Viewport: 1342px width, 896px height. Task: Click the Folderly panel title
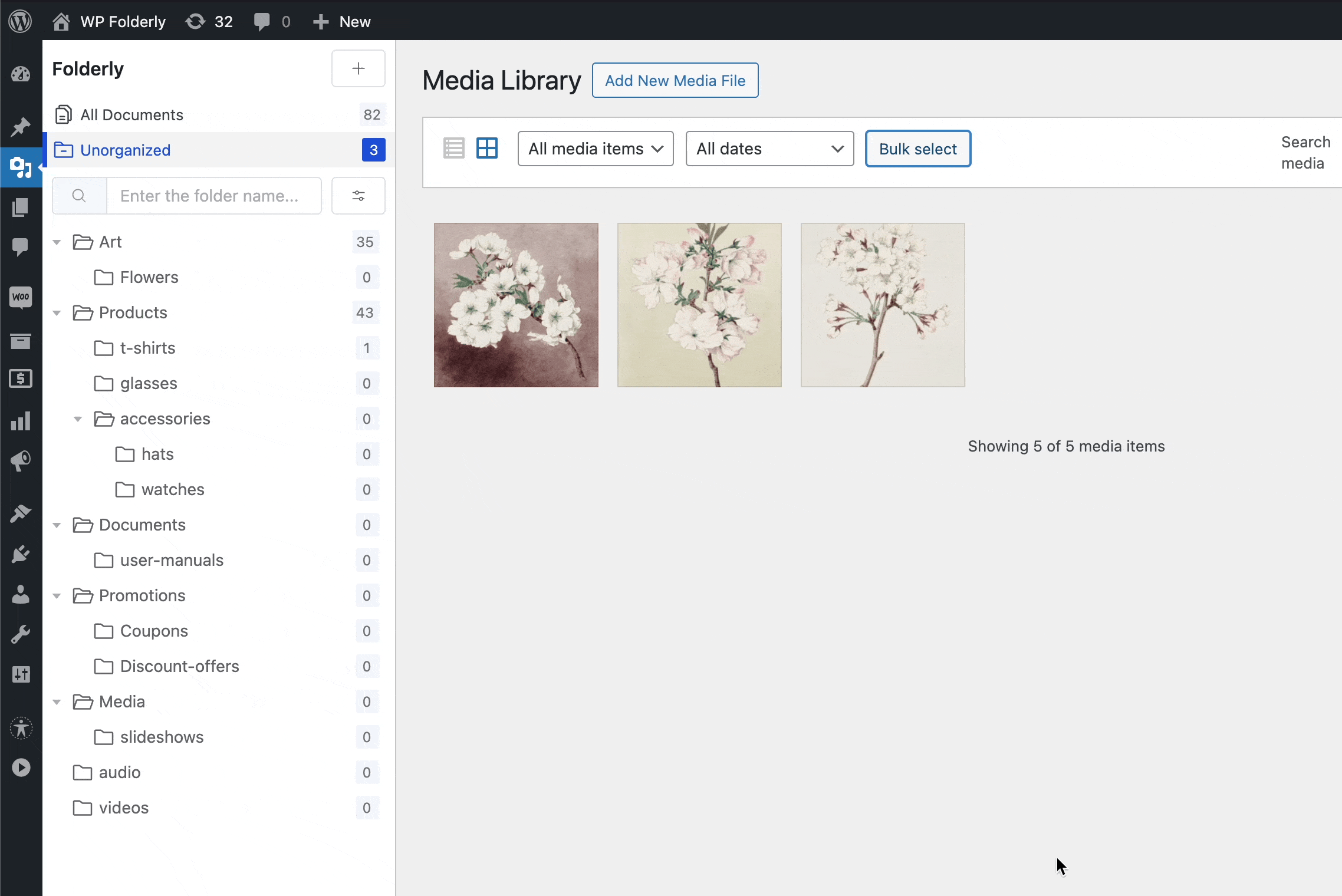coord(88,68)
